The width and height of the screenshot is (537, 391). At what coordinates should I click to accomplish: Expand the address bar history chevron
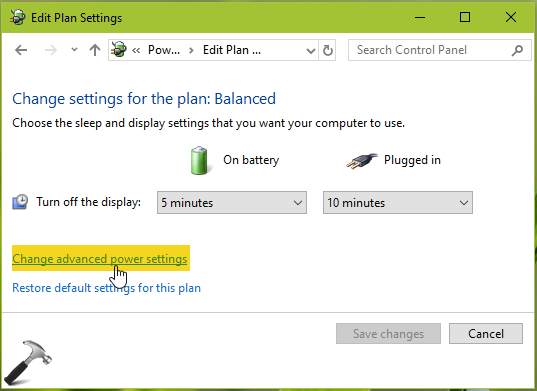click(x=311, y=51)
